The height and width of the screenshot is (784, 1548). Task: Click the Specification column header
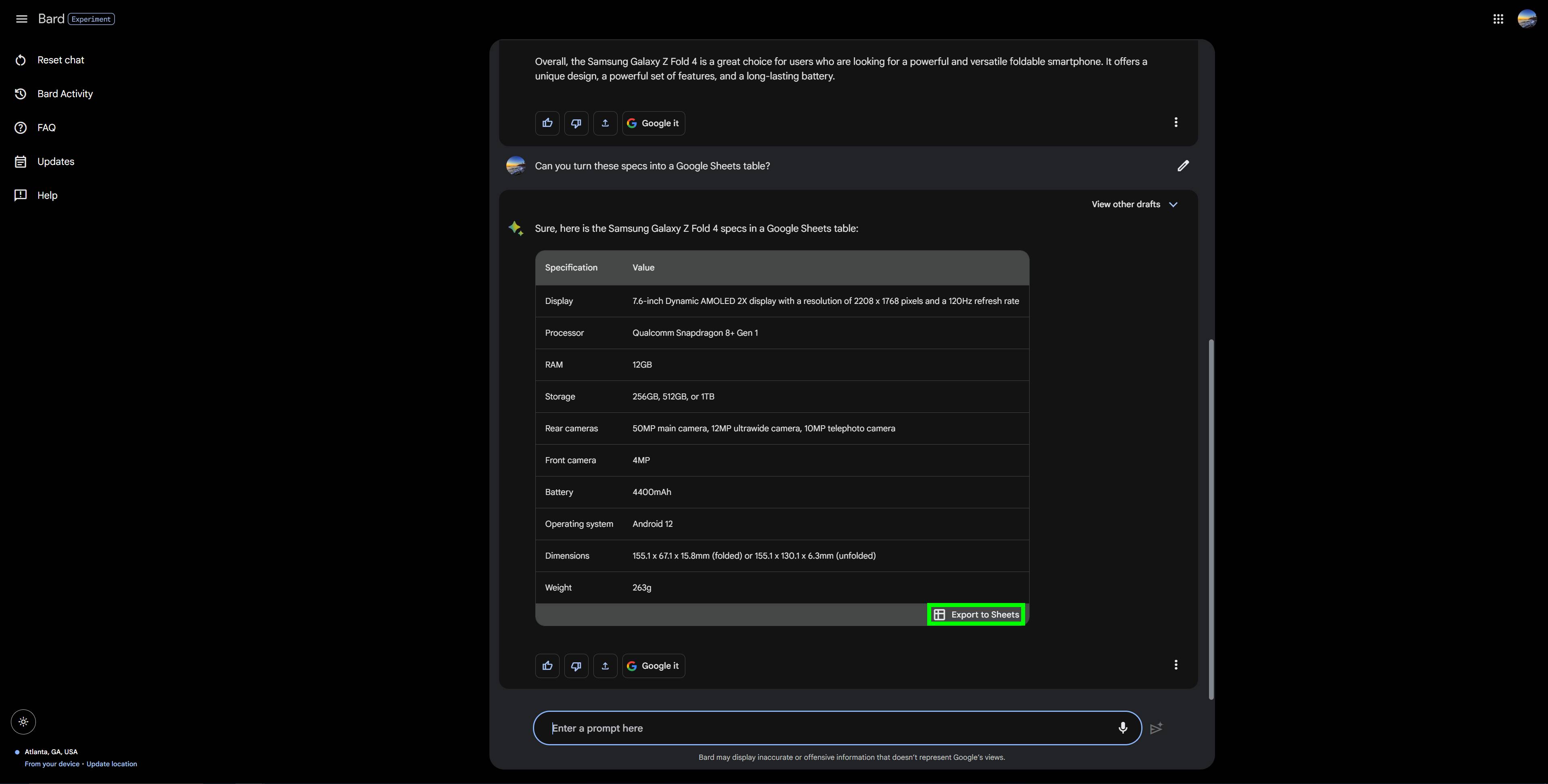[571, 267]
